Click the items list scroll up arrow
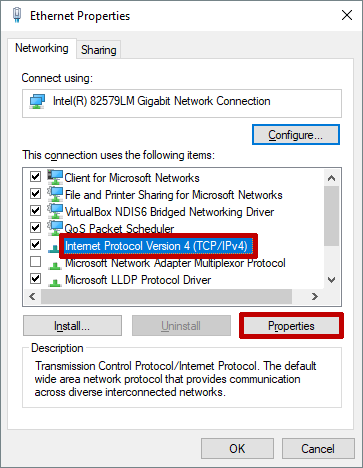363x468 pixels. coord(331,178)
